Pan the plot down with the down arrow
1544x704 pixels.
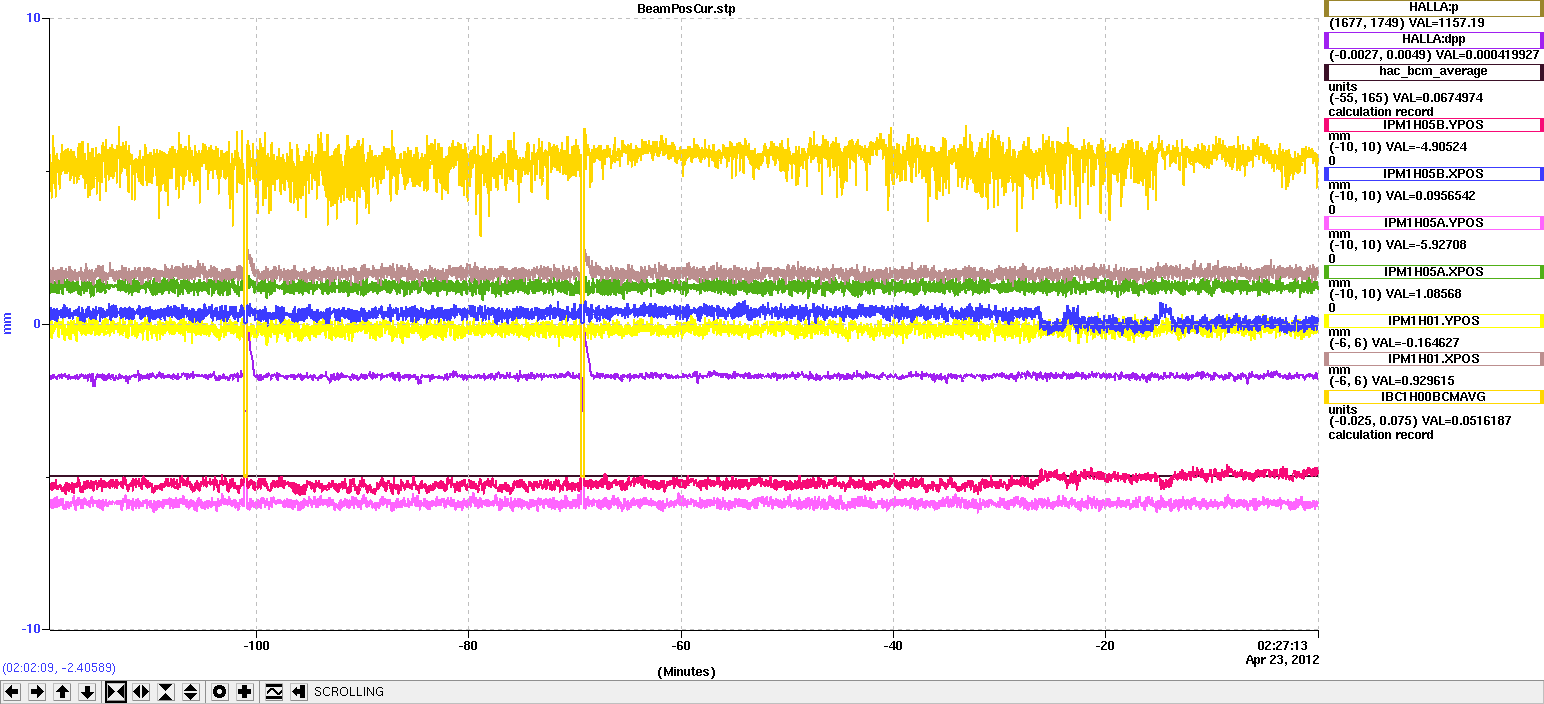tap(87, 692)
